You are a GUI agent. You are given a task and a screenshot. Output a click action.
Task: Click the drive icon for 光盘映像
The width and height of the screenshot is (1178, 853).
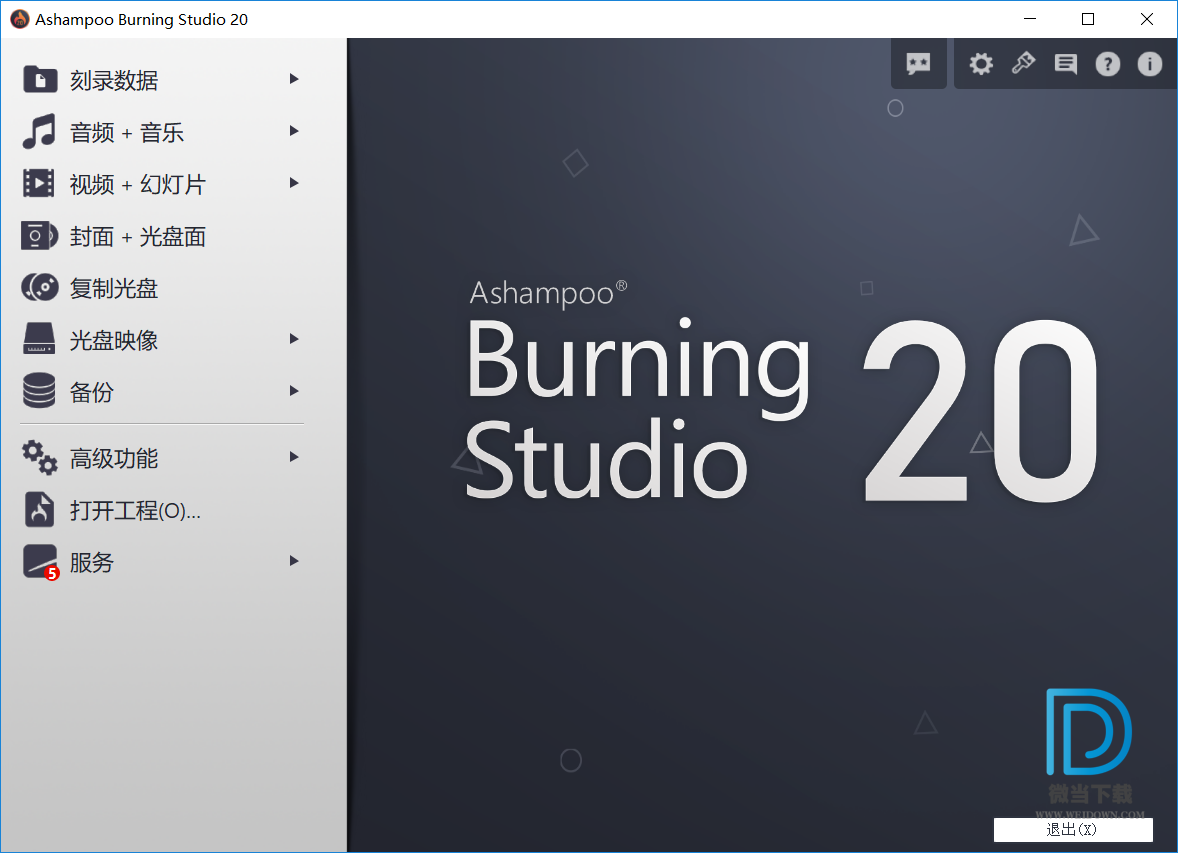pyautogui.click(x=39, y=339)
